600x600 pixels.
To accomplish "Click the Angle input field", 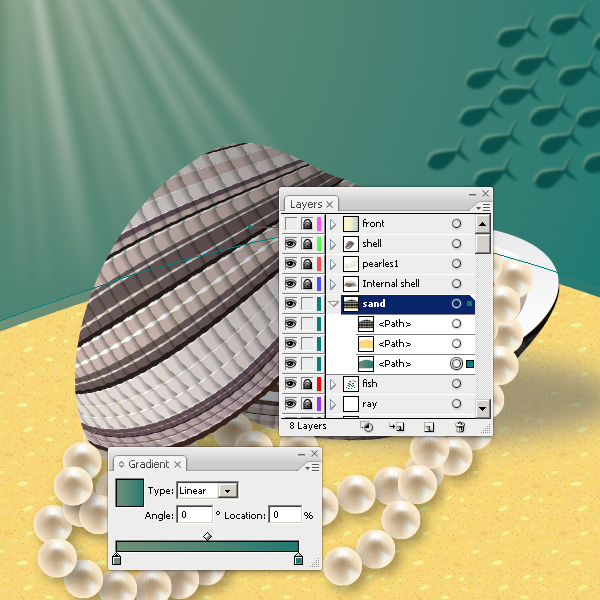I will [195, 515].
